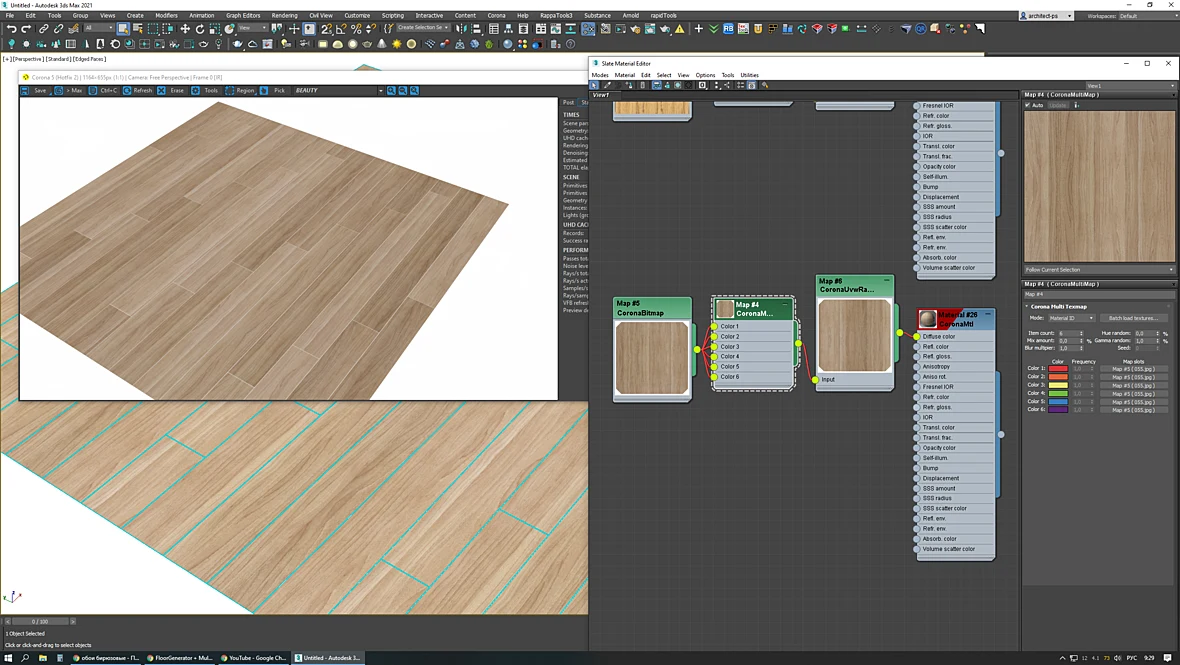Open the Rendering menu

pos(284,15)
